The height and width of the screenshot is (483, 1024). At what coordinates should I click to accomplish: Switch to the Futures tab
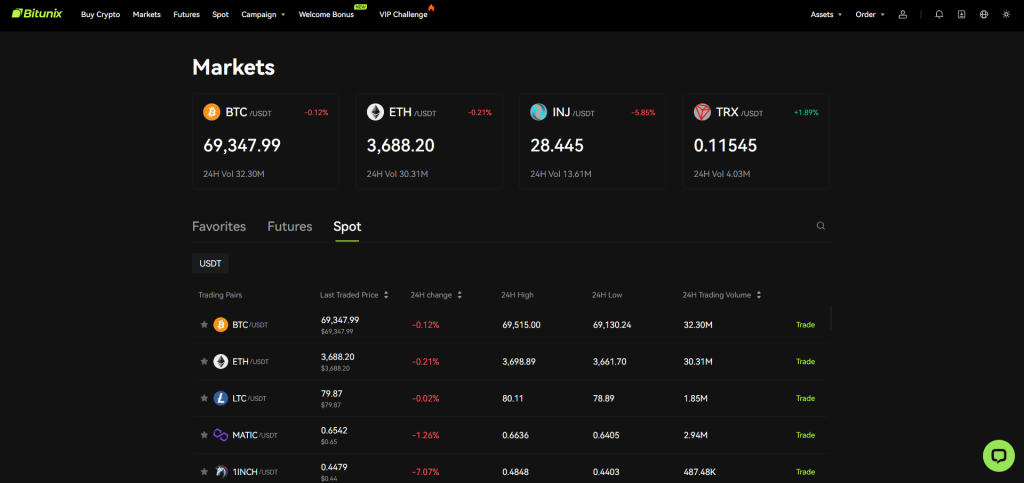289,227
